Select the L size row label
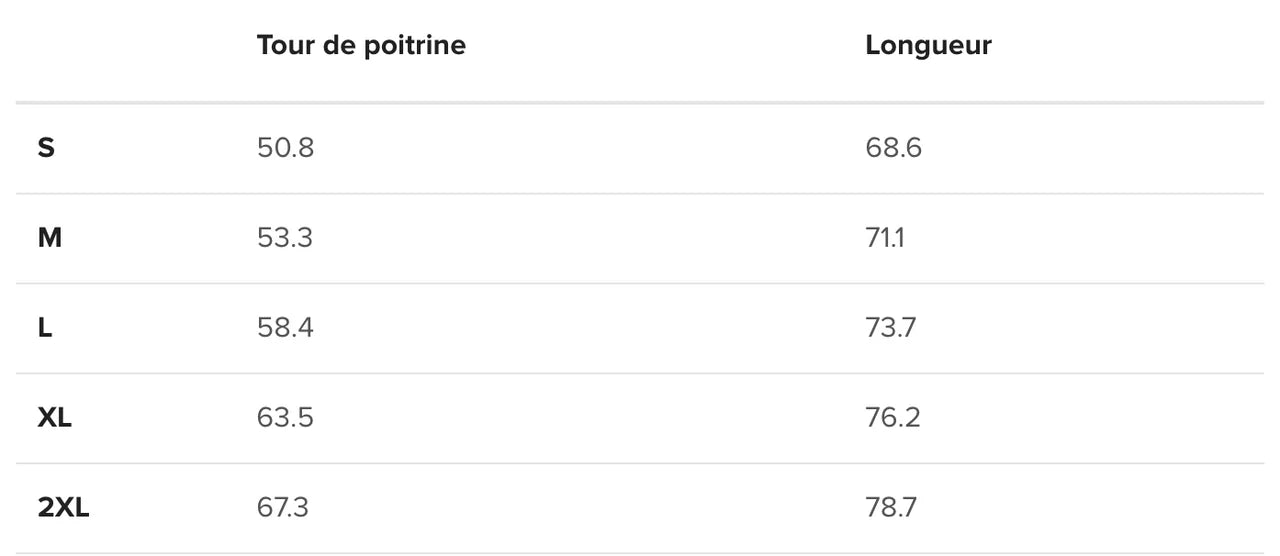This screenshot has width=1280, height=556. coord(45,328)
